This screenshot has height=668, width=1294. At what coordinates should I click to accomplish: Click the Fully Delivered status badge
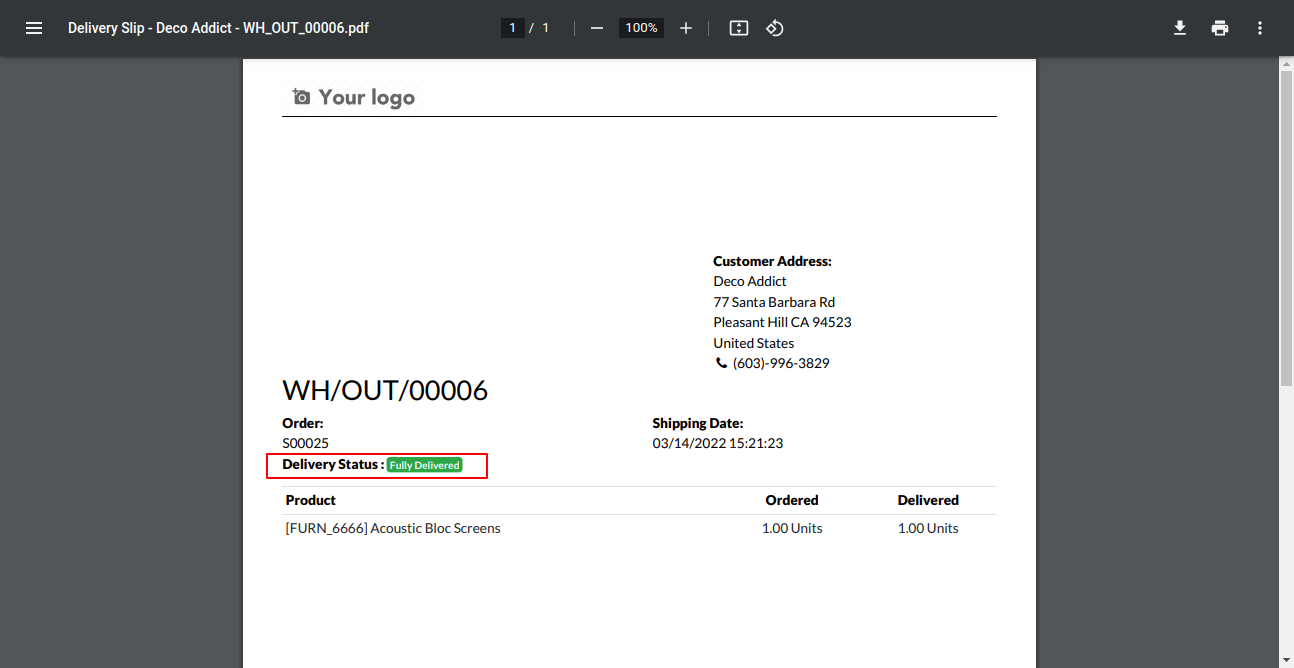[x=425, y=465]
